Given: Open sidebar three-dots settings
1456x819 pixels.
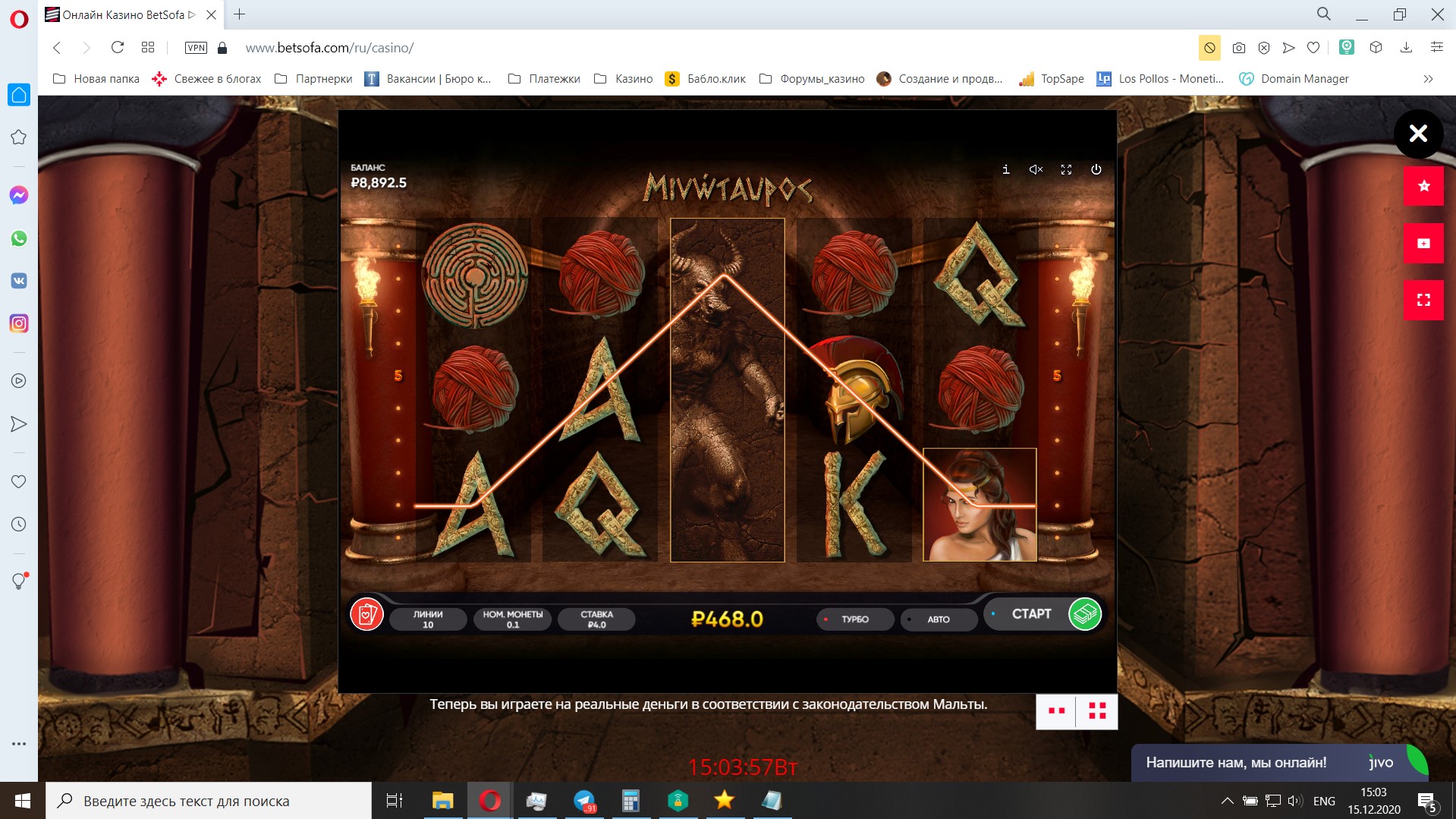Looking at the screenshot, I should point(19,744).
